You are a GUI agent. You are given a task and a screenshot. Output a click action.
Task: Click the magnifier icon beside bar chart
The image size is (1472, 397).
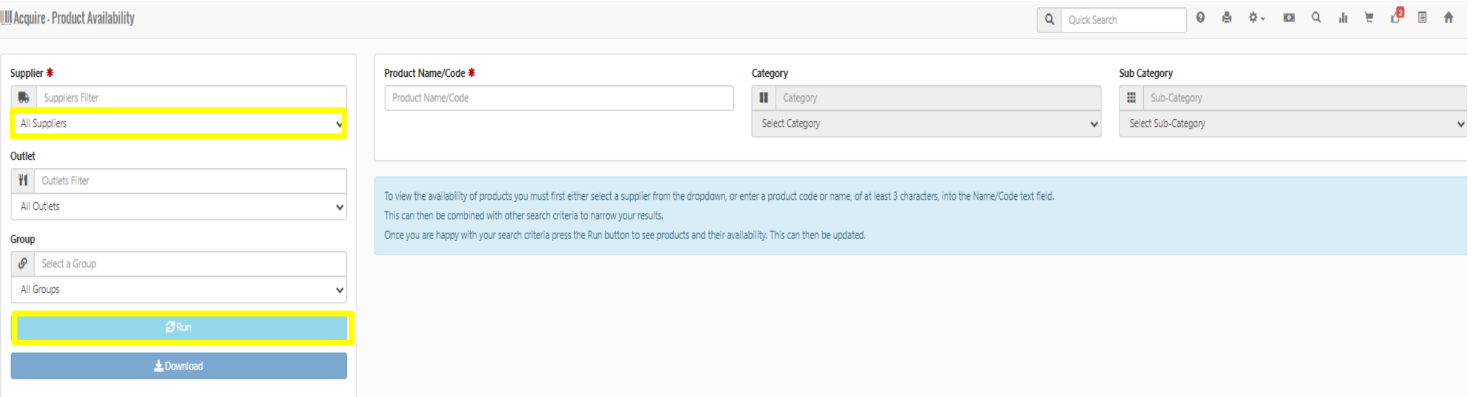click(x=1316, y=18)
